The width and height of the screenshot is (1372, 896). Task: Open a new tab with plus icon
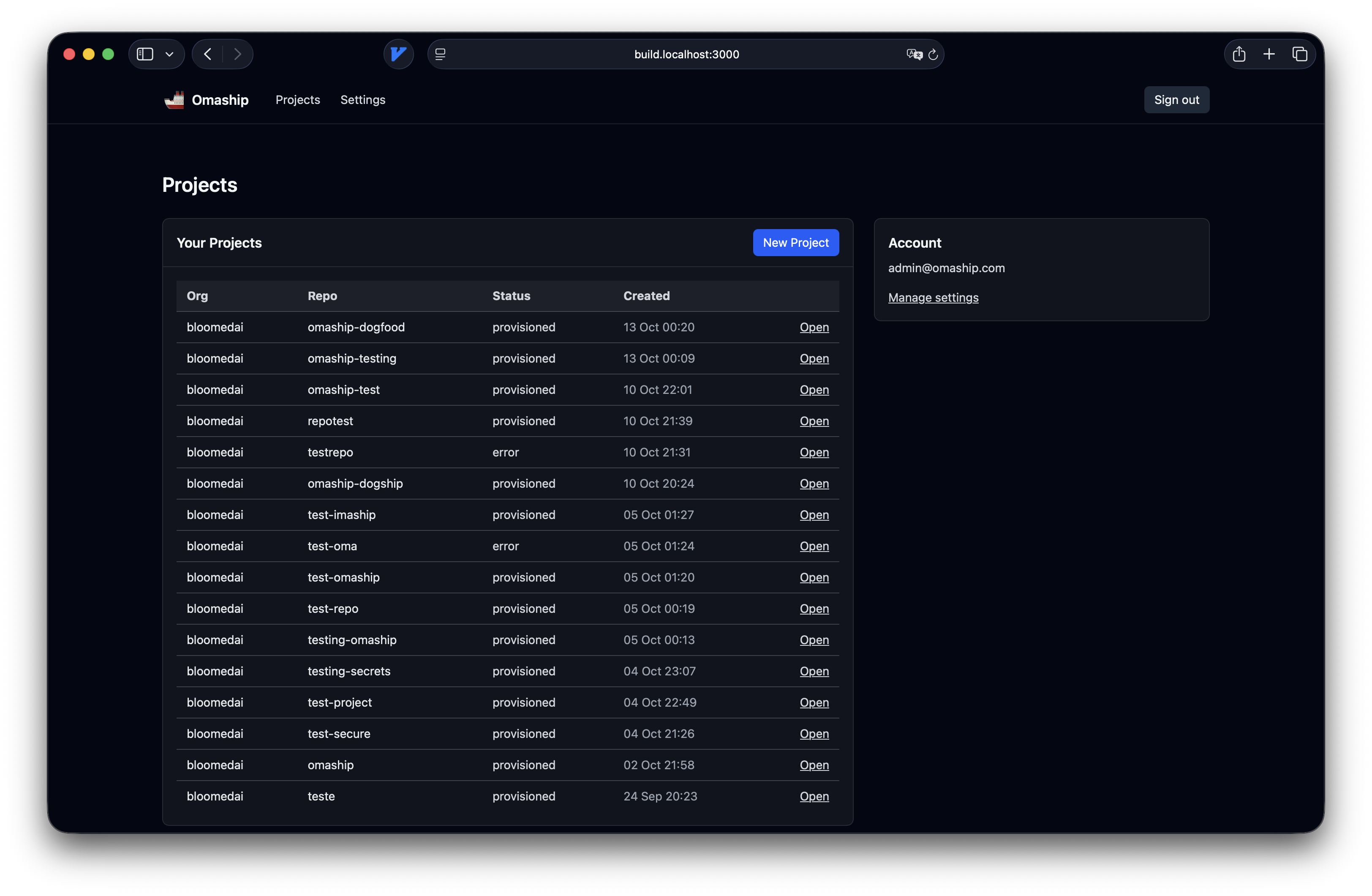pyautogui.click(x=1269, y=54)
